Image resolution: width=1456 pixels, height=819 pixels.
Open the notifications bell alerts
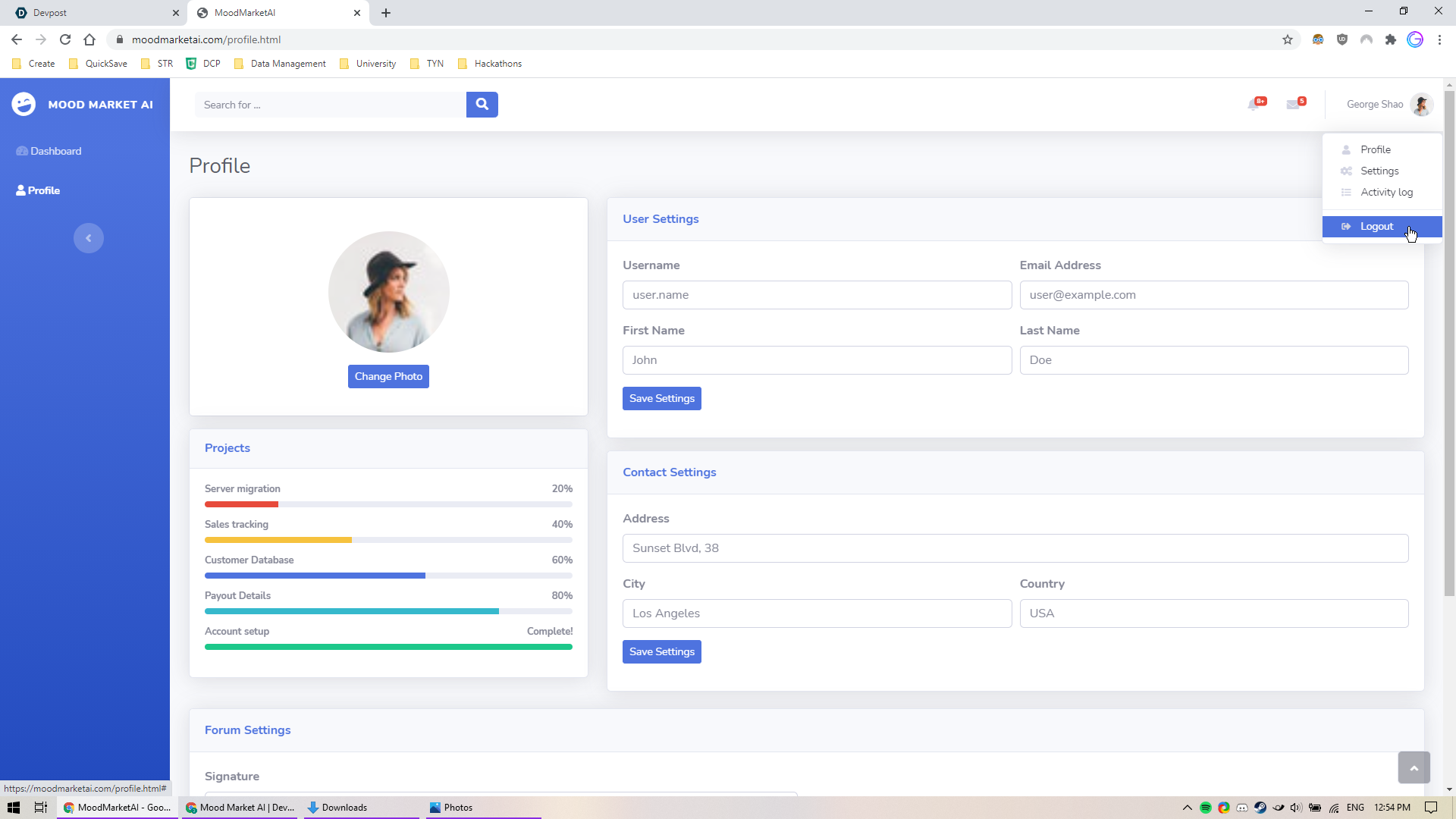pos(1254,105)
